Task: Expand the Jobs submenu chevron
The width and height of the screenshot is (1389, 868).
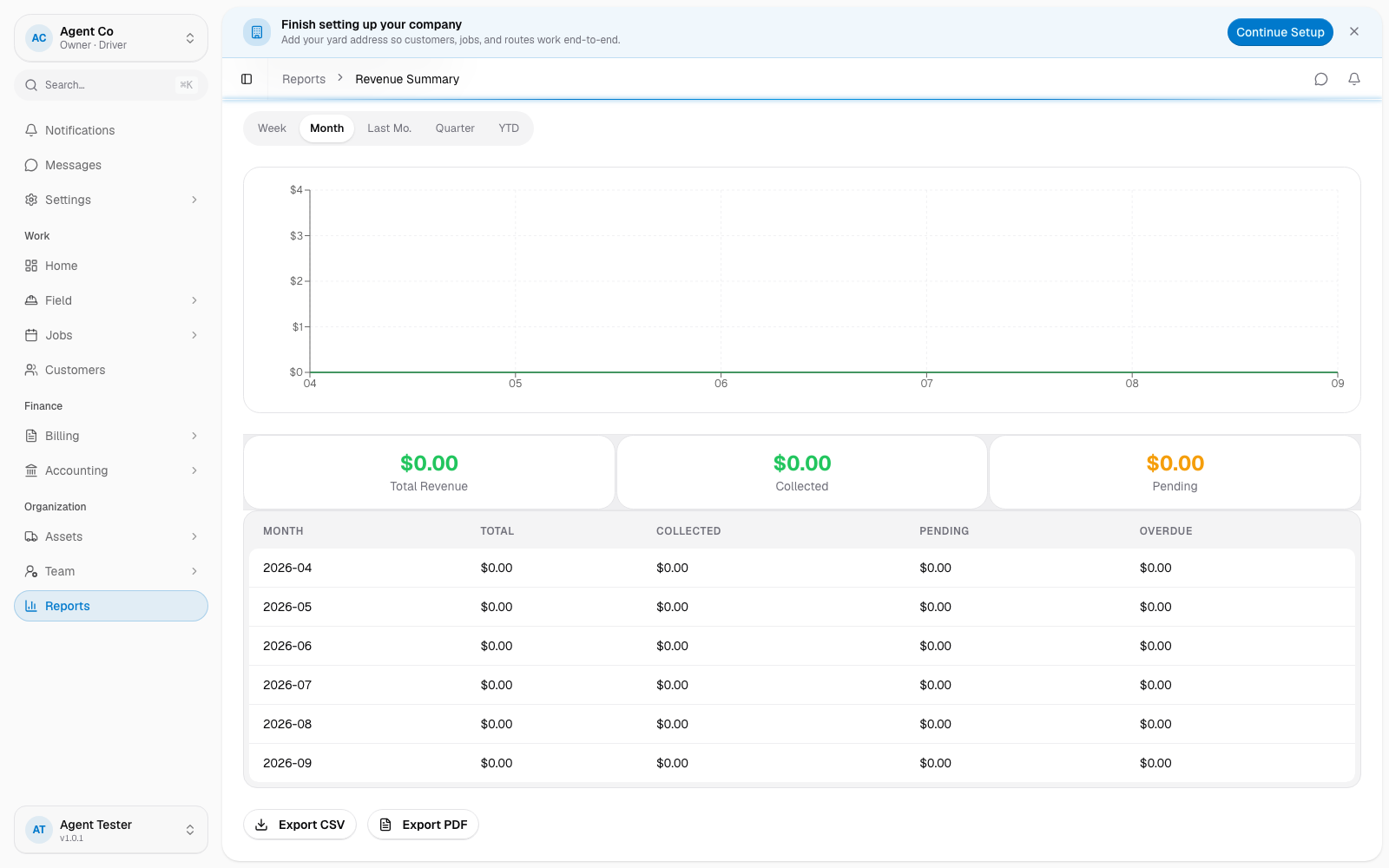Action: (x=194, y=335)
